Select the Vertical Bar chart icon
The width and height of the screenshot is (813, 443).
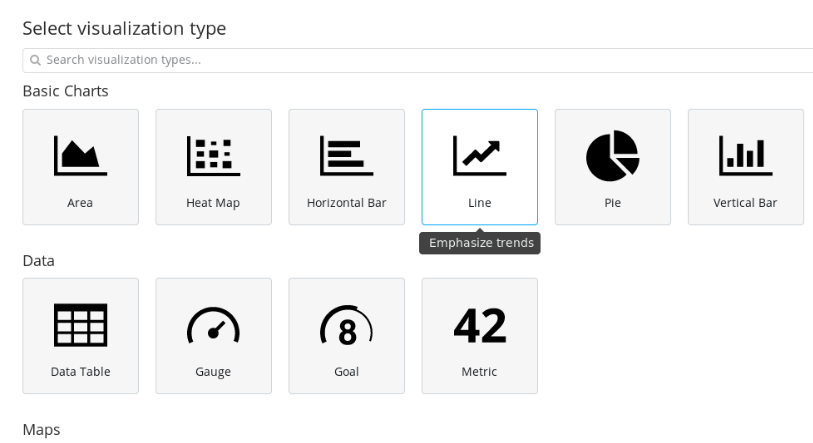745,155
